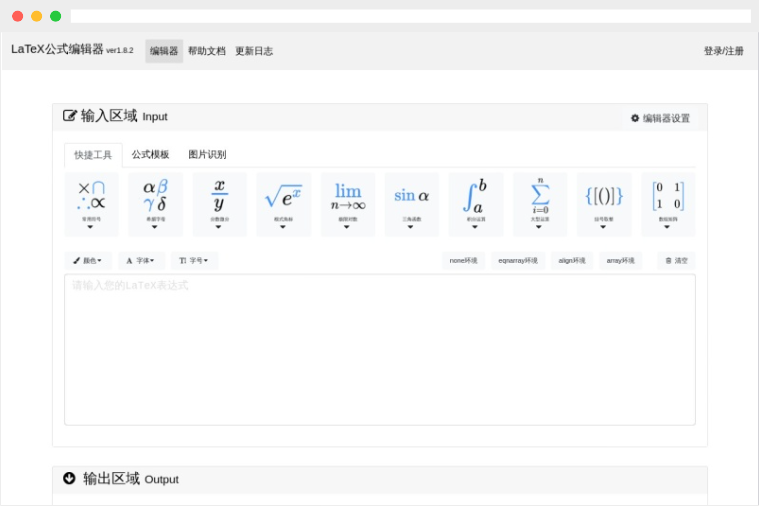Screen dimensions: 759x506
Task: Insert the align环境 environment
Action: click(x=572, y=261)
